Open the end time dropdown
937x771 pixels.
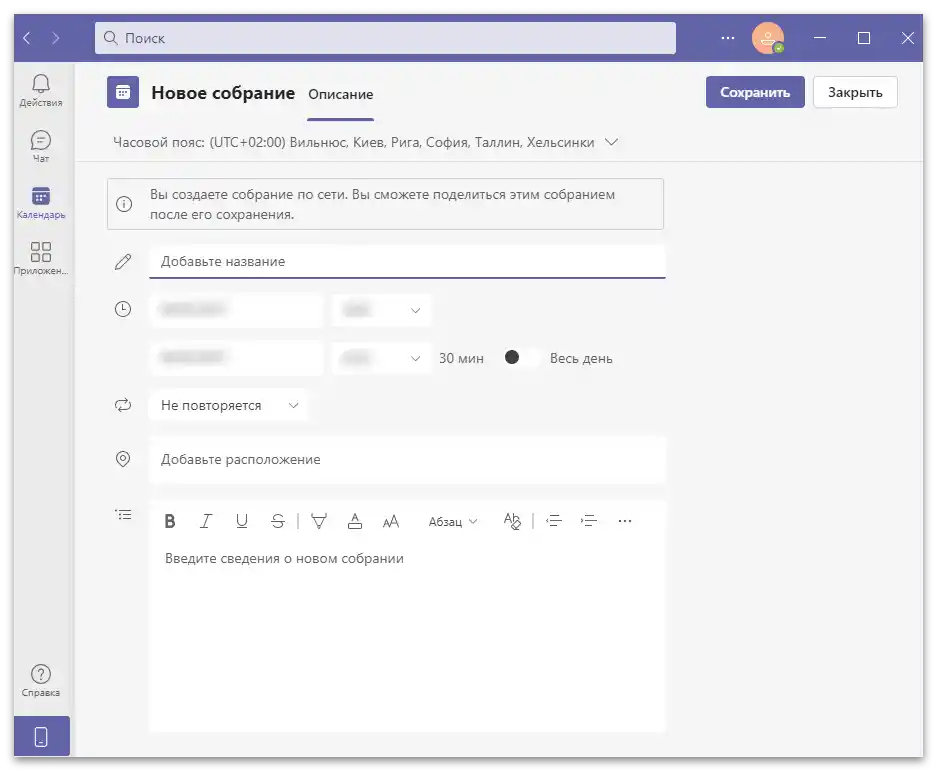click(x=381, y=358)
